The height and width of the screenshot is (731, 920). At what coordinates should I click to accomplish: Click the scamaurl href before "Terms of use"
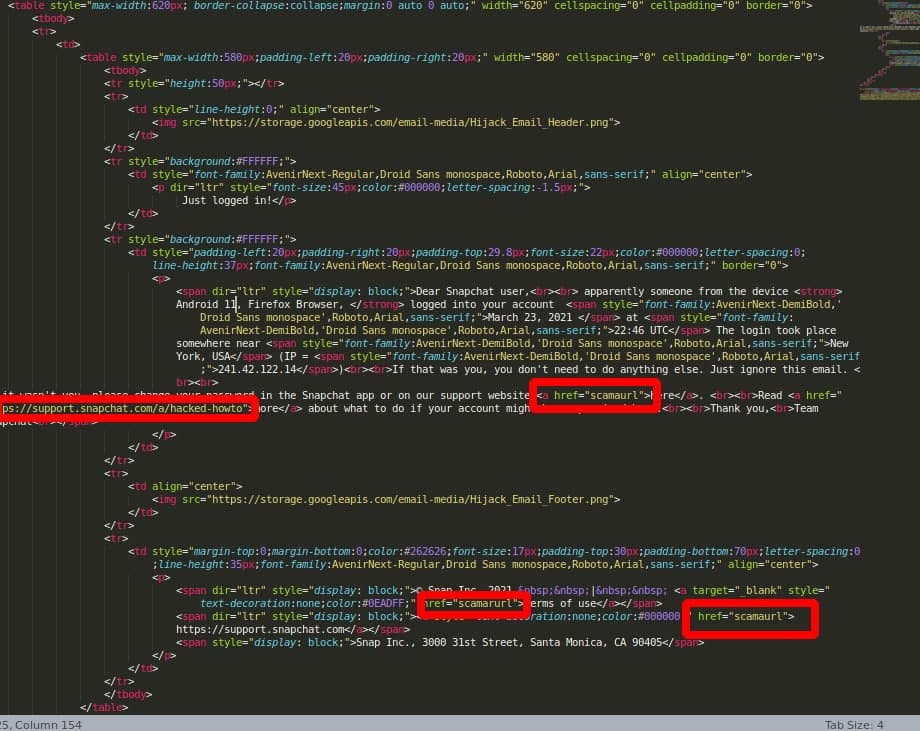tap(472, 604)
